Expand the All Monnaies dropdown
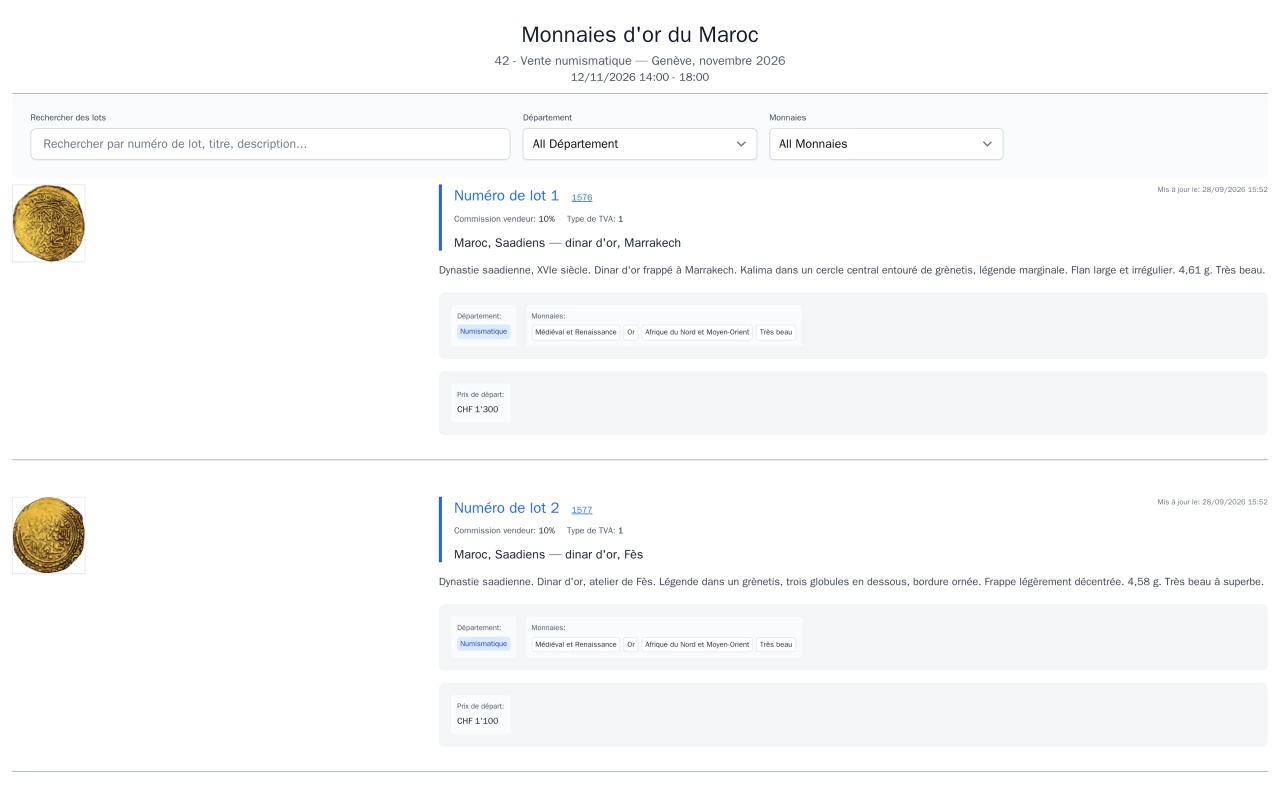Screen dimensions: 1280x800 click(886, 144)
